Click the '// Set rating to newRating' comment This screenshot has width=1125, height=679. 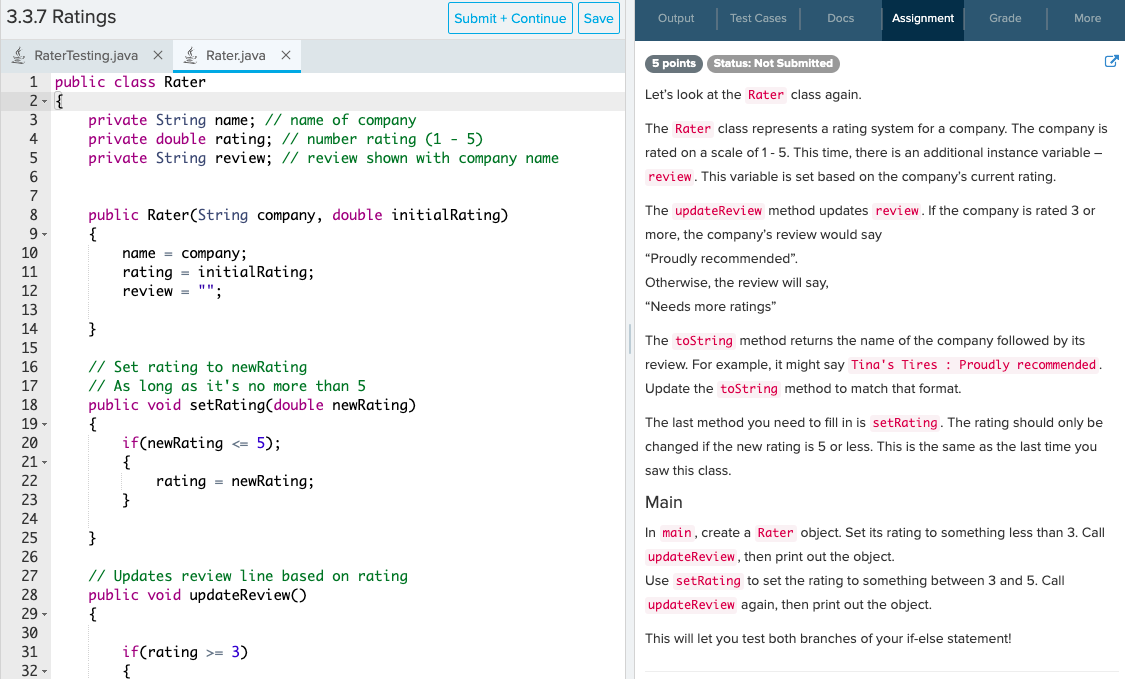click(197, 367)
